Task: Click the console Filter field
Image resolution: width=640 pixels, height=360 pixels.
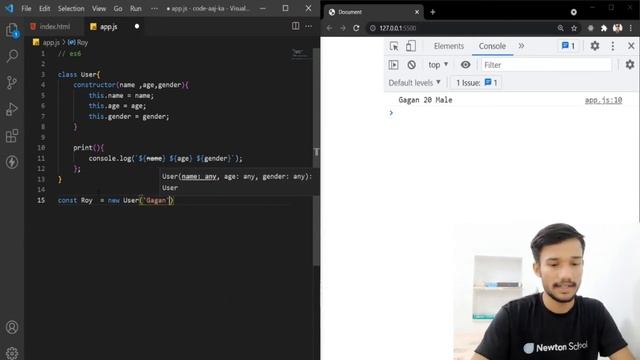Action: [x=546, y=65]
